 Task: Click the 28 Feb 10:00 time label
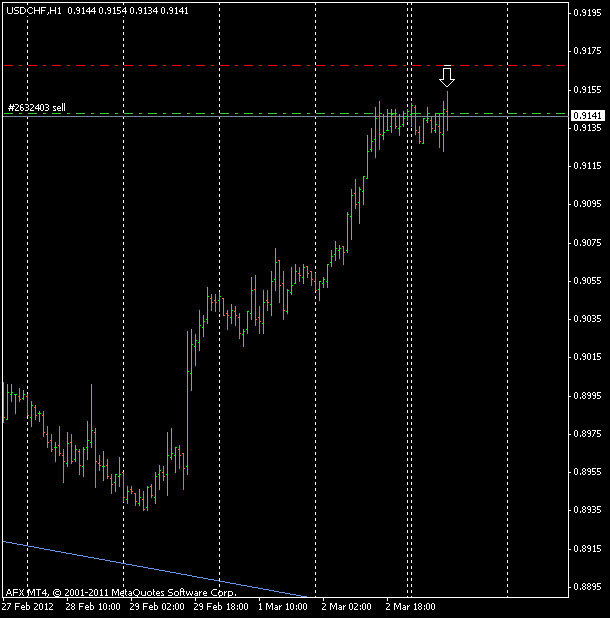click(93, 606)
